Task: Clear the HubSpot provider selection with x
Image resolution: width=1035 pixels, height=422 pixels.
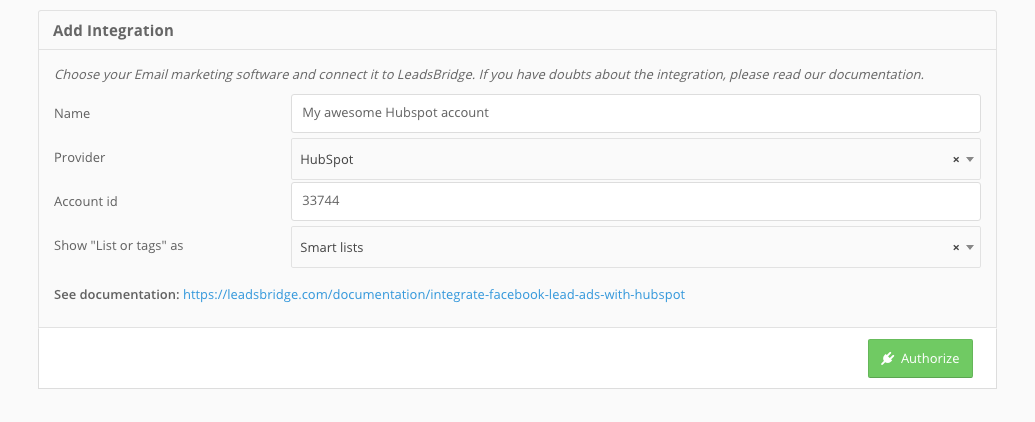Action: [955, 159]
